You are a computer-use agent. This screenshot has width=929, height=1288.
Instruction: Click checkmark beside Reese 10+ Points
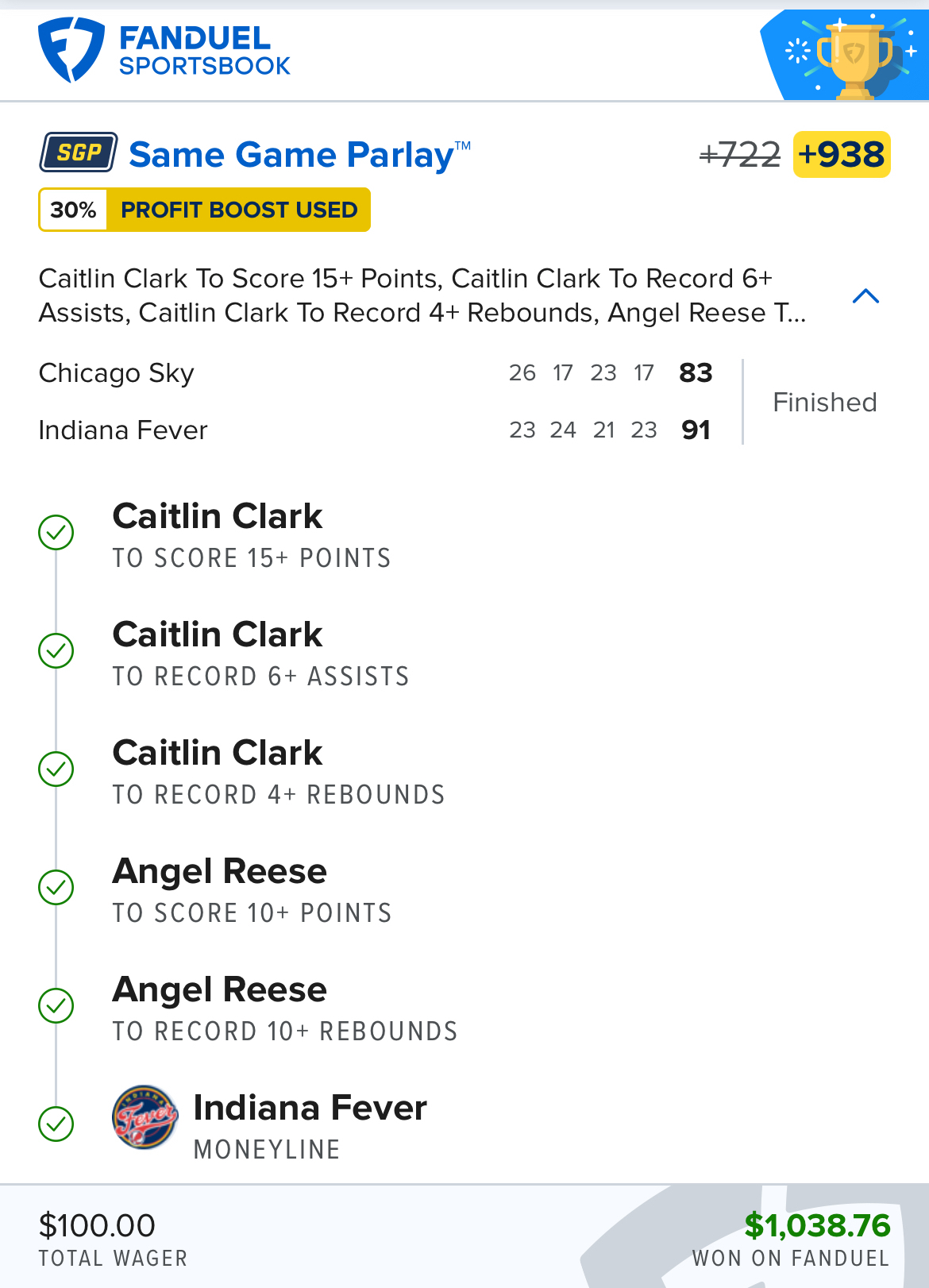pyautogui.click(x=56, y=887)
